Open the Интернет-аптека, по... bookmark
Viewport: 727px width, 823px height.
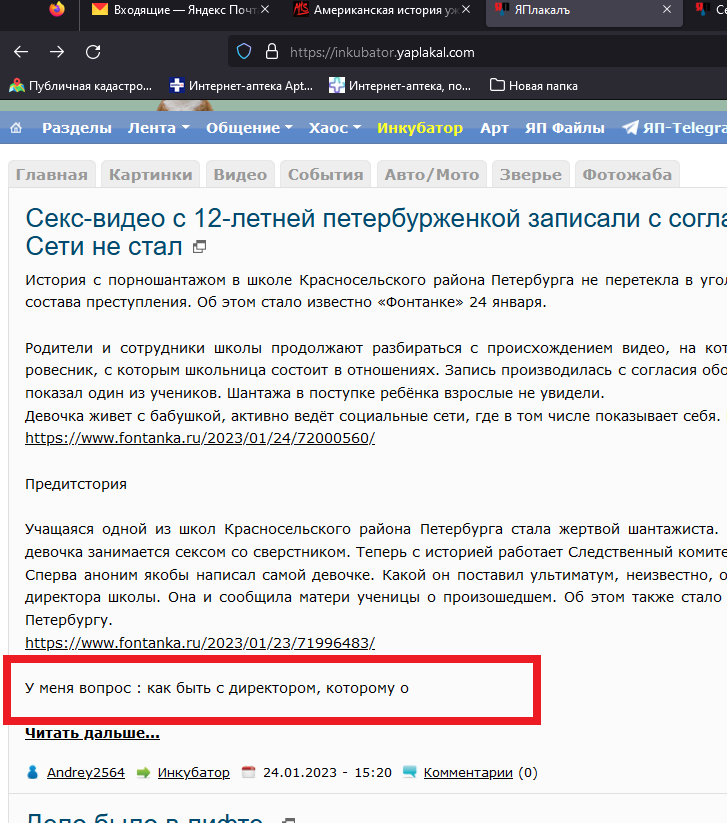coord(400,86)
